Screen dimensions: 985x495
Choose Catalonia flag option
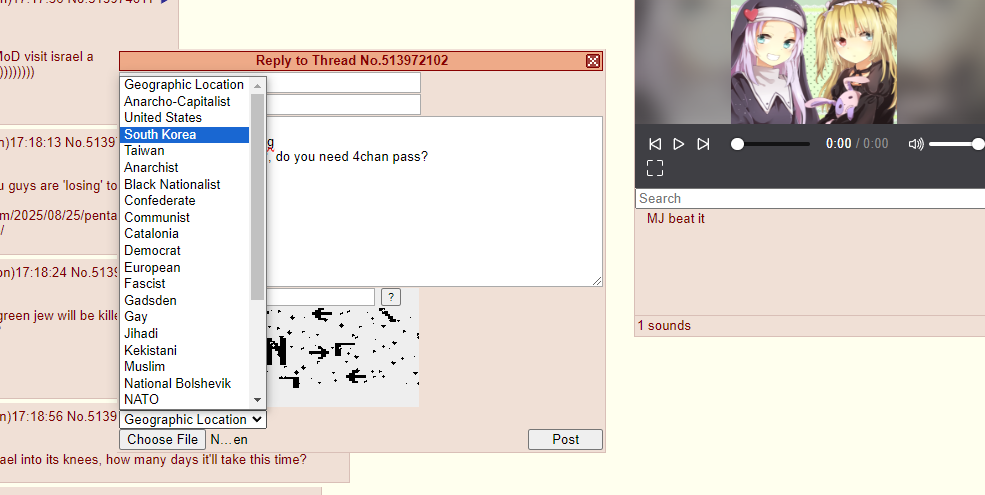click(x=185, y=234)
